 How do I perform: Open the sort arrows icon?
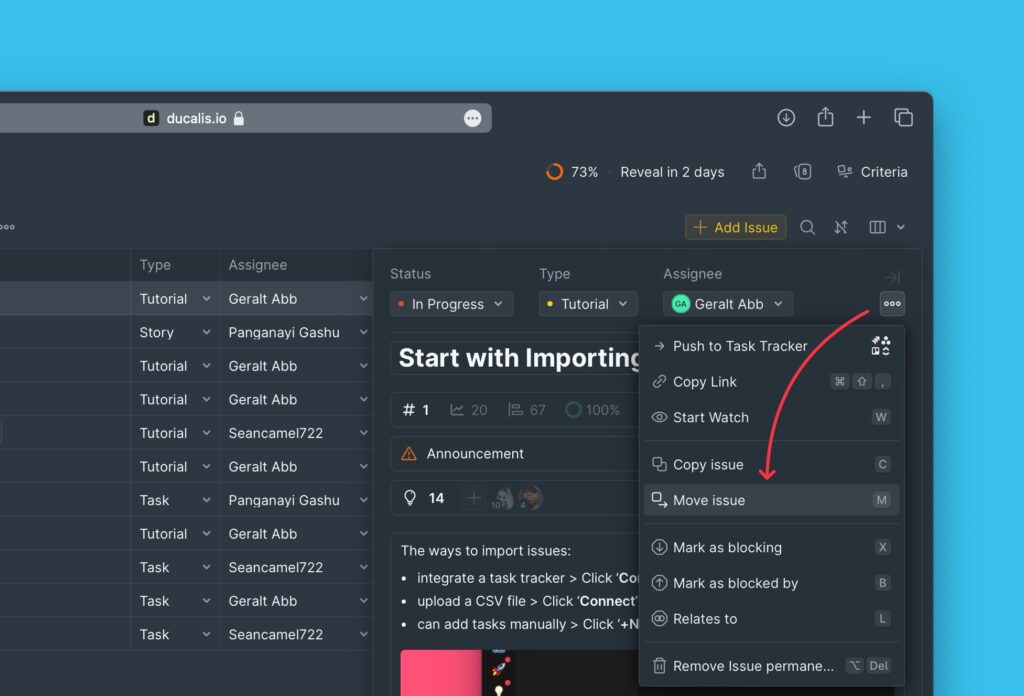click(x=841, y=228)
